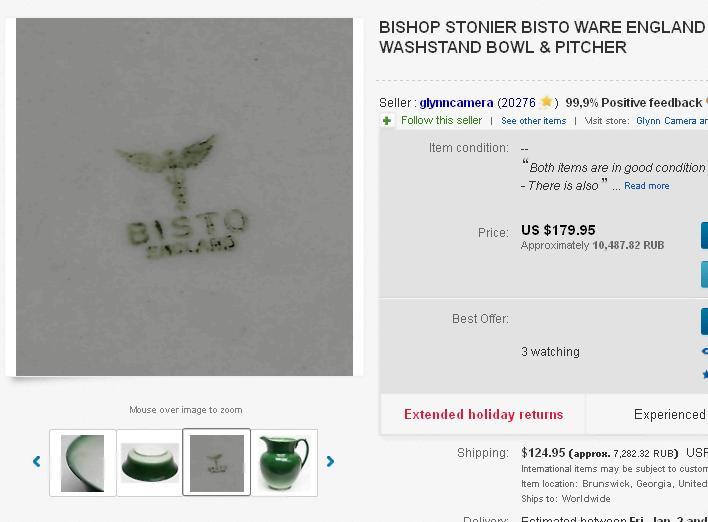Screen dimensions: 708x522
Task: Open See other items link
Action: coord(533,121)
